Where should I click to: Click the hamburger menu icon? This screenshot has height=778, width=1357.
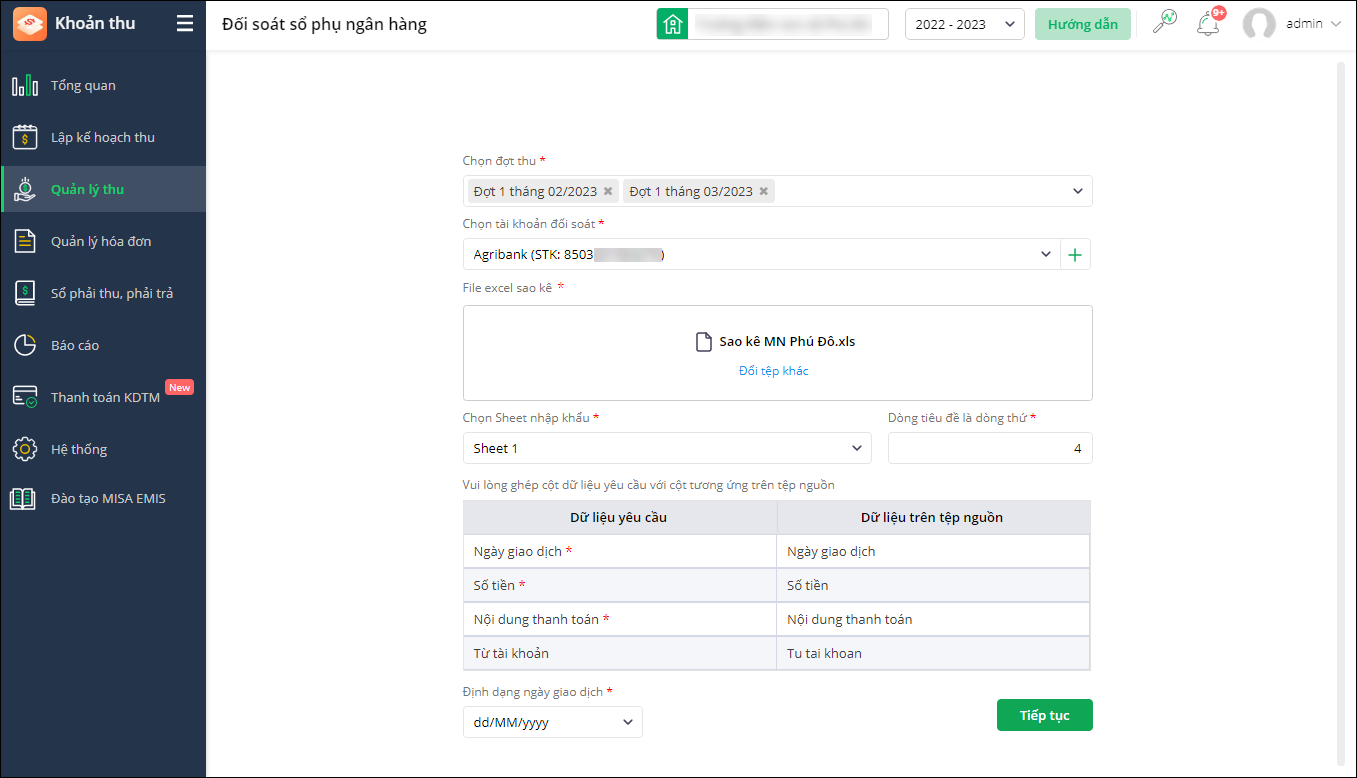[x=185, y=24]
